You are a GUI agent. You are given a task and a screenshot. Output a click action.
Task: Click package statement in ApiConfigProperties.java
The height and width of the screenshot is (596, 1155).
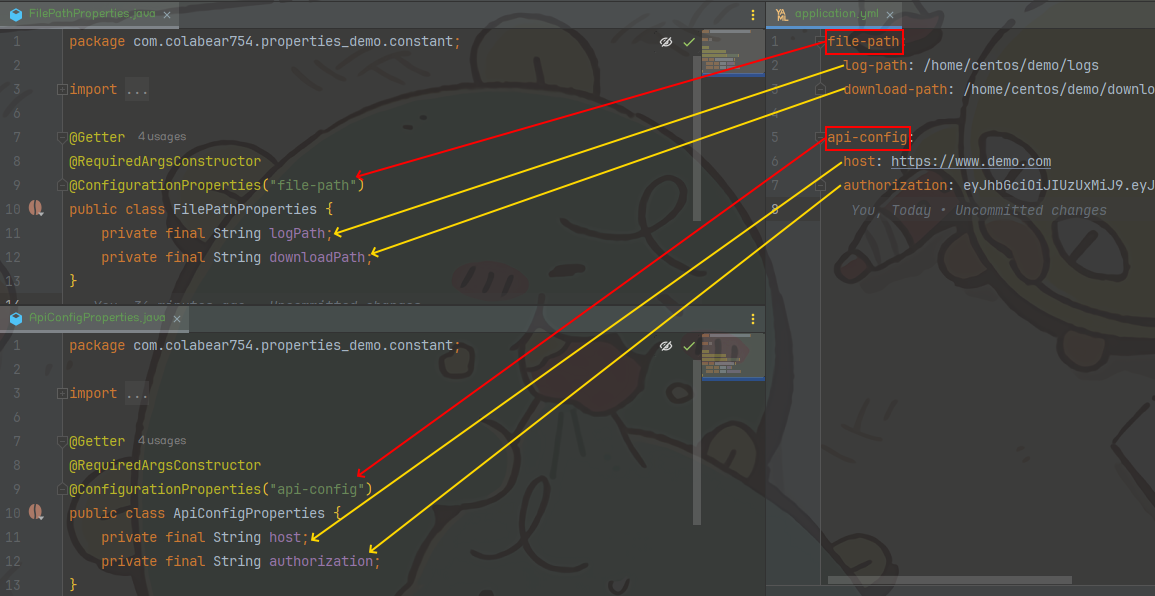pyautogui.click(x=264, y=346)
